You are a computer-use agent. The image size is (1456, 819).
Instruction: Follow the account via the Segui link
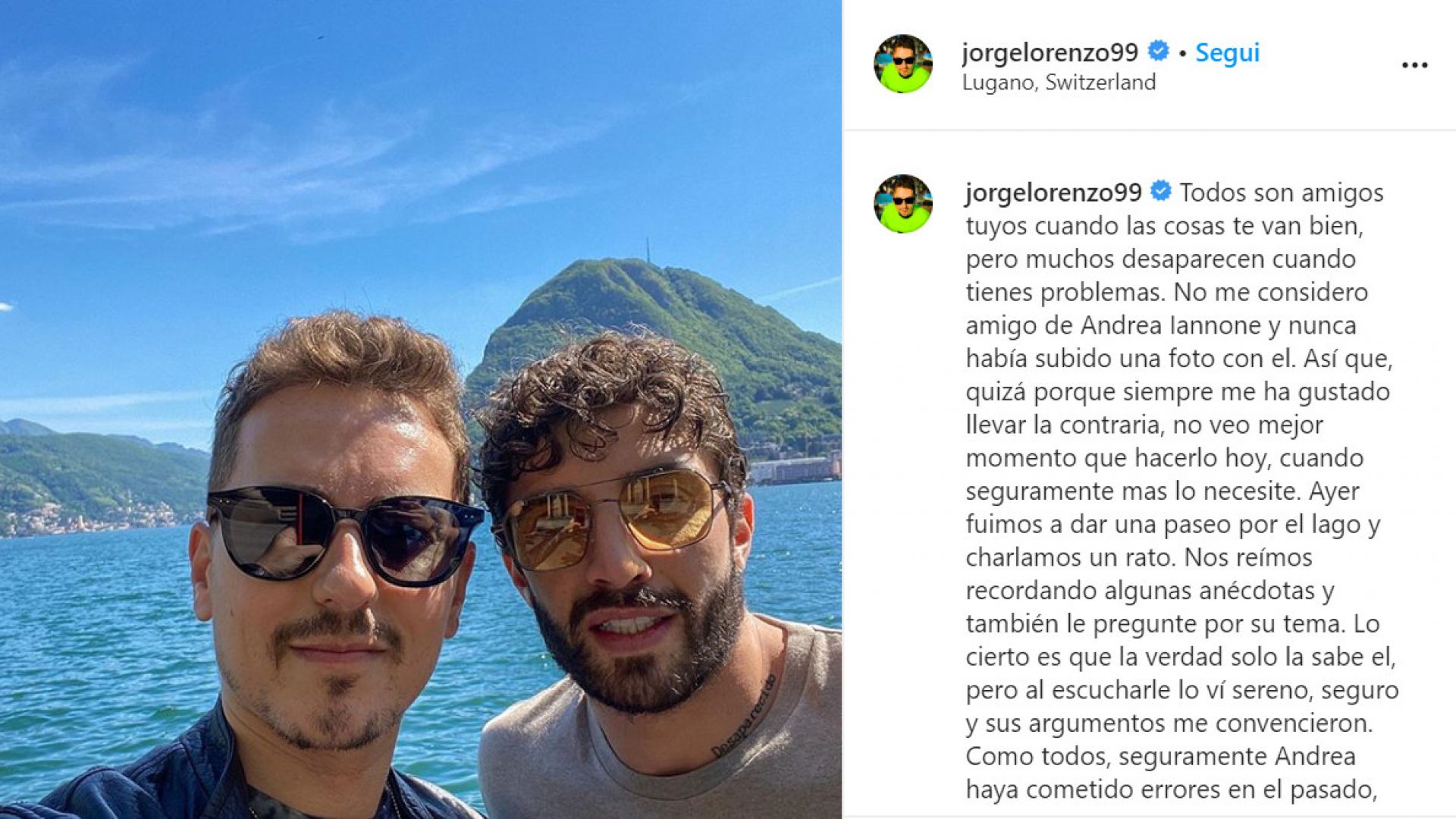1227,52
